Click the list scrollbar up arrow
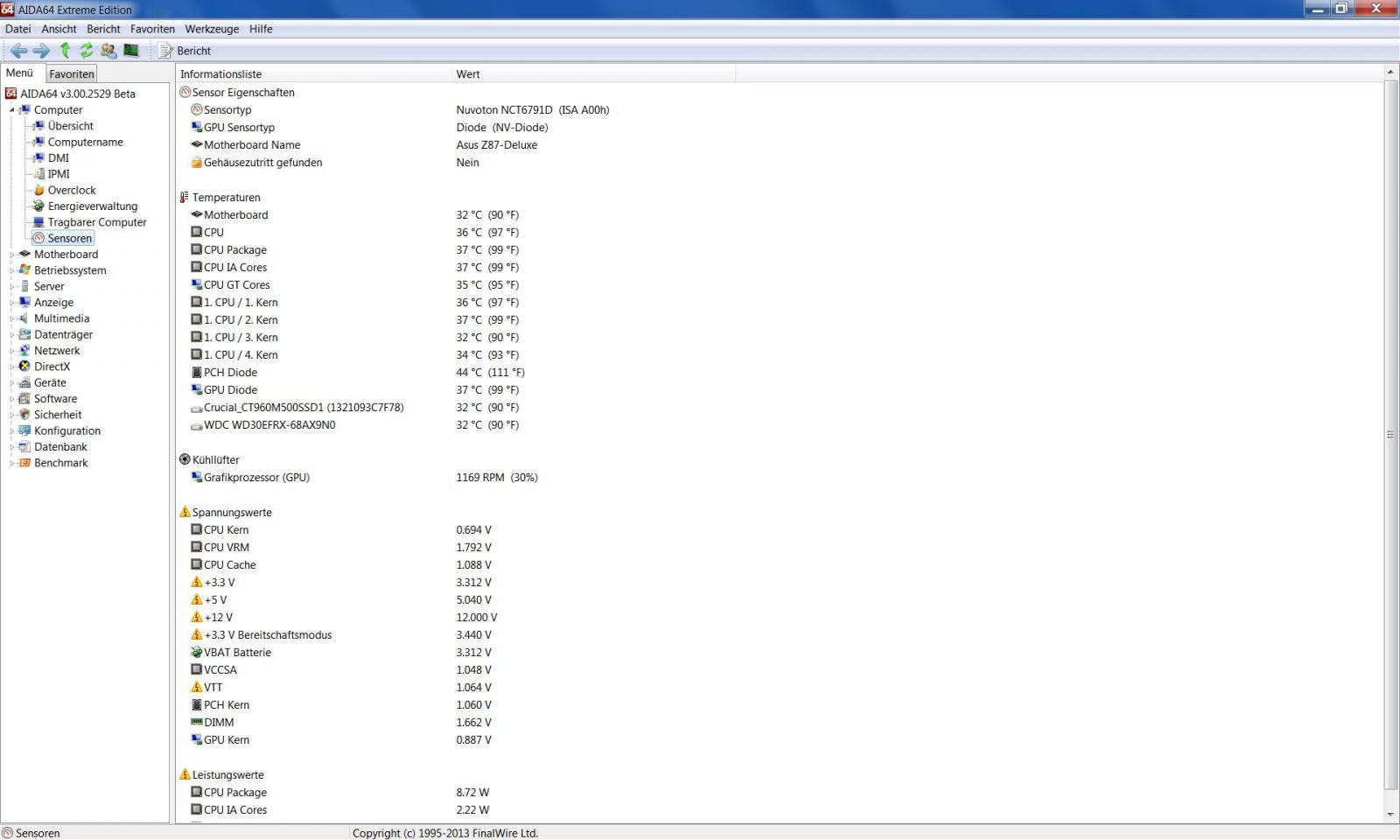 pos(1390,73)
